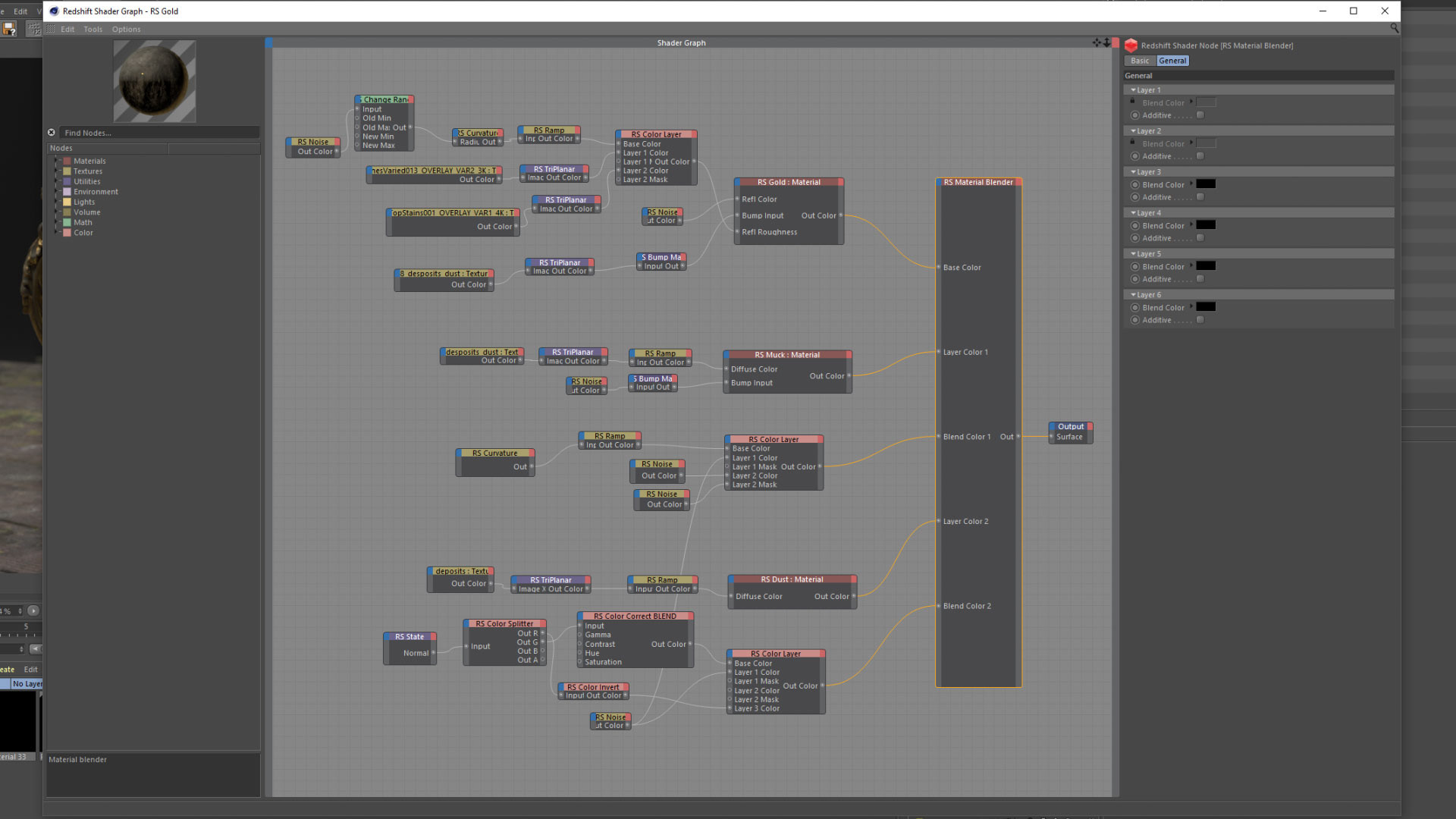Switch to the Basic tab
The width and height of the screenshot is (1456, 819).
[x=1140, y=61]
